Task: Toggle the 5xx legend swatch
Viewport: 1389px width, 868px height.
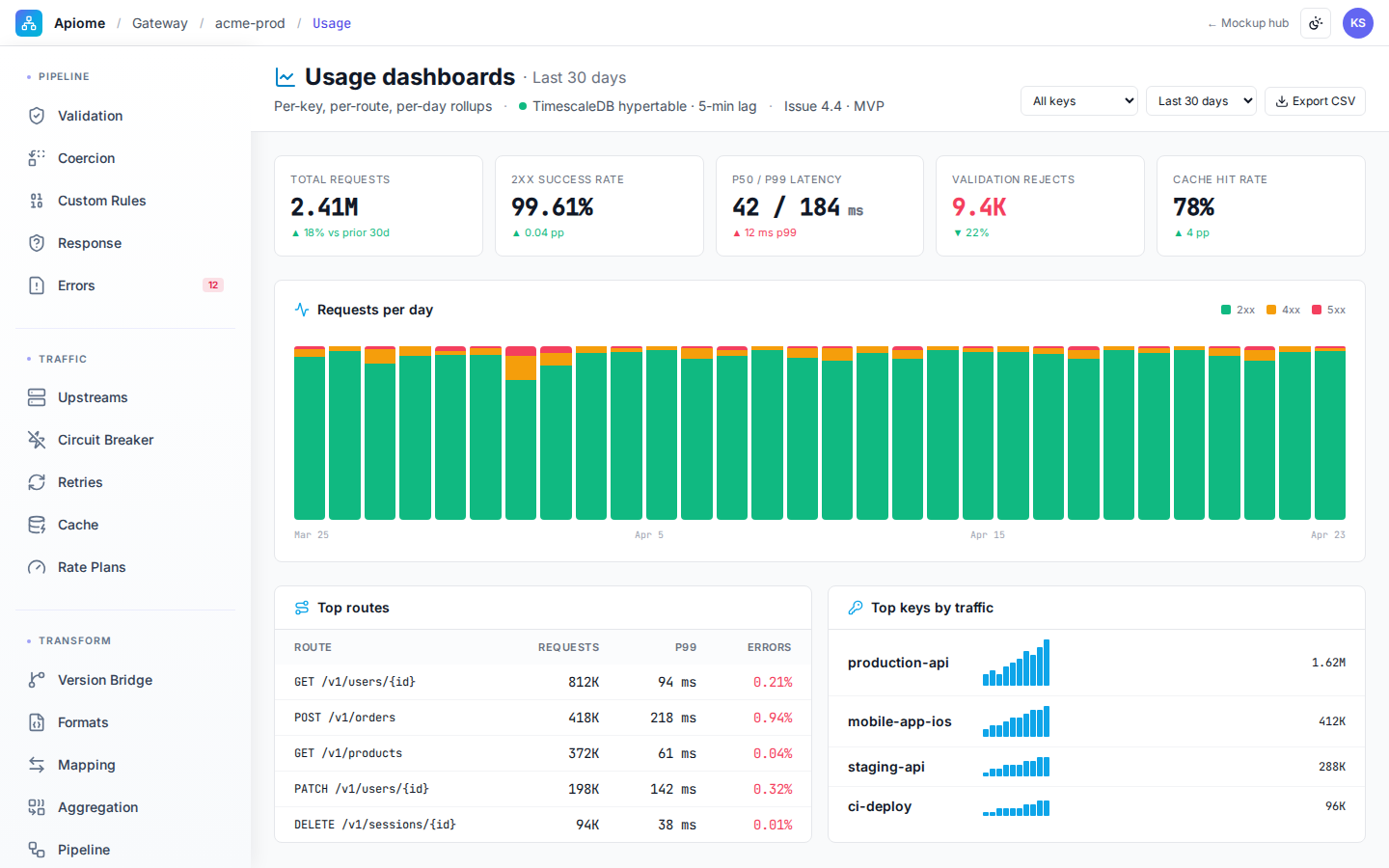Action: click(x=1317, y=310)
